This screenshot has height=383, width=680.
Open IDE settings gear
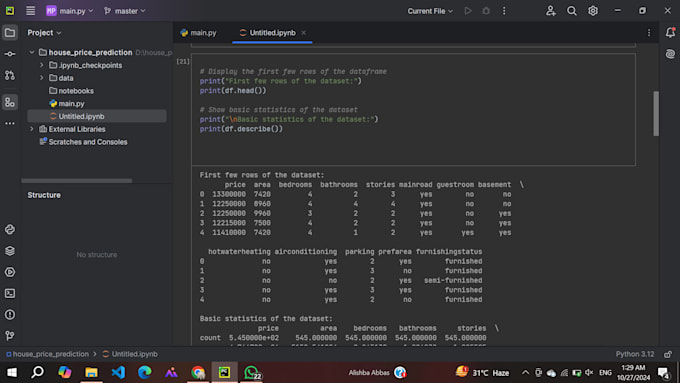coord(593,11)
